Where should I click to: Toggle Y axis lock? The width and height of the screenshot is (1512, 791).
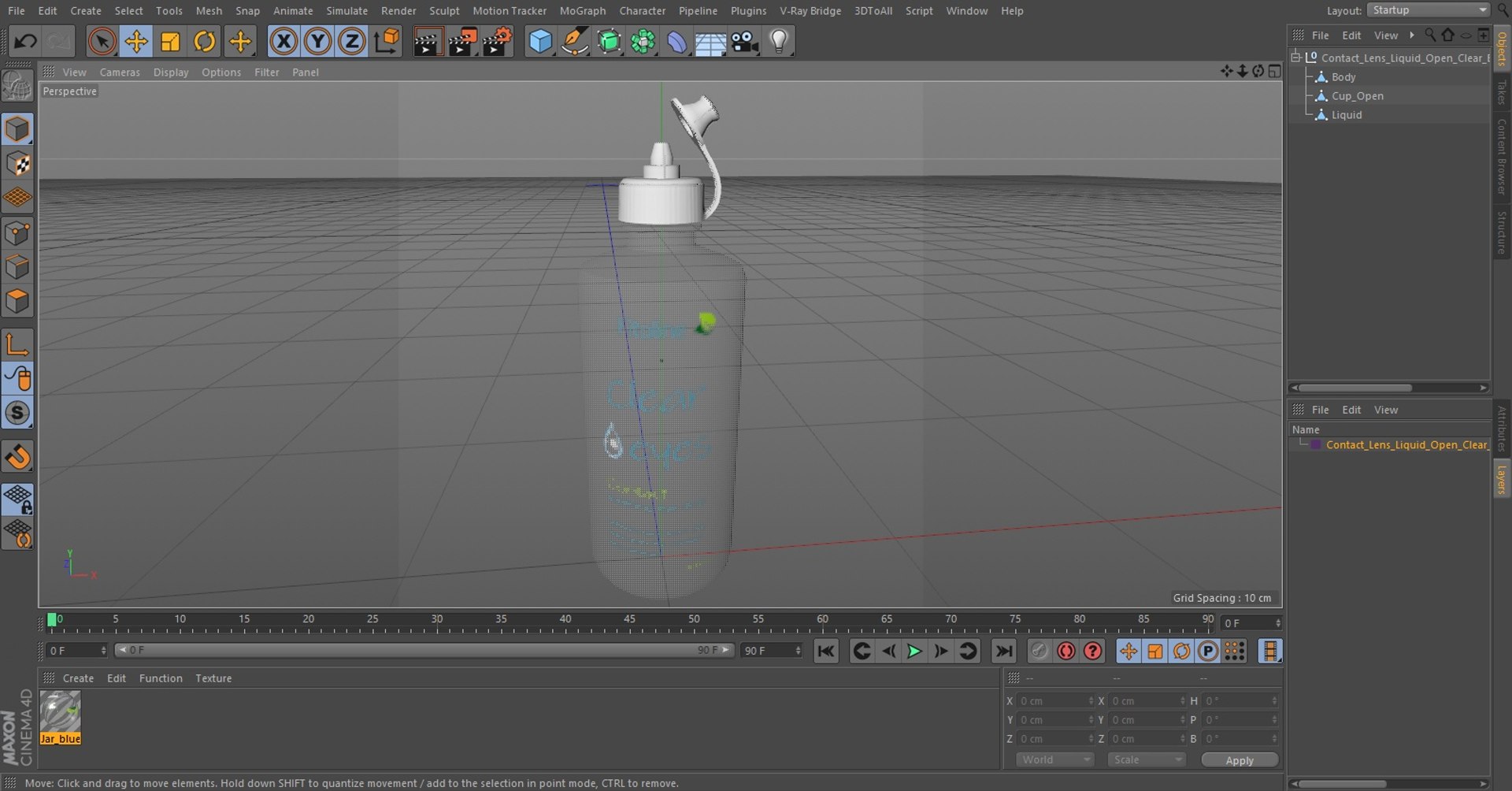point(317,41)
